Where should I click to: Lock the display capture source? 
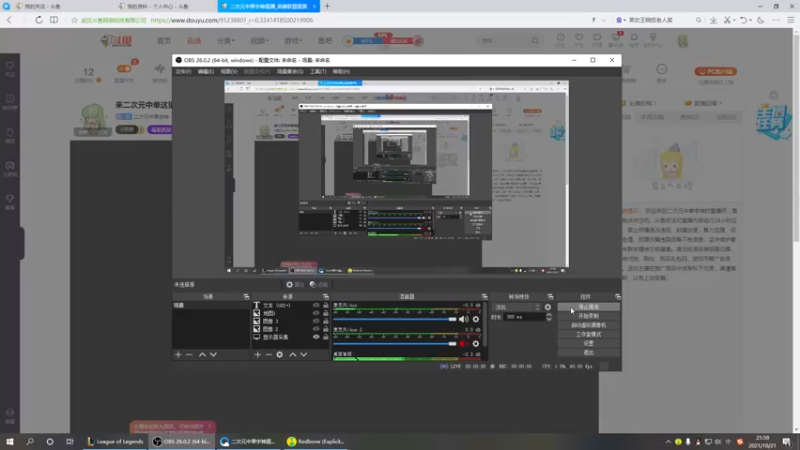click(326, 337)
